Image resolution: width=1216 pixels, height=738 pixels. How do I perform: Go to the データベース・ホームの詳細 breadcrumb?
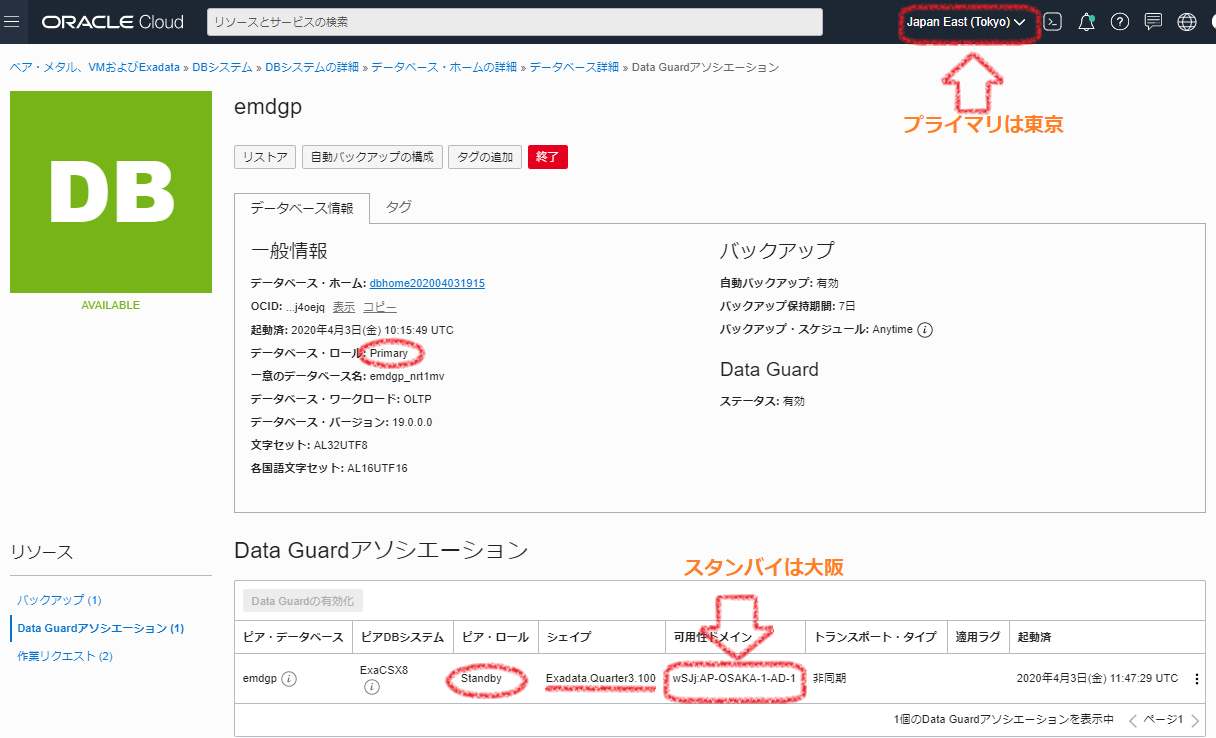pos(444,67)
